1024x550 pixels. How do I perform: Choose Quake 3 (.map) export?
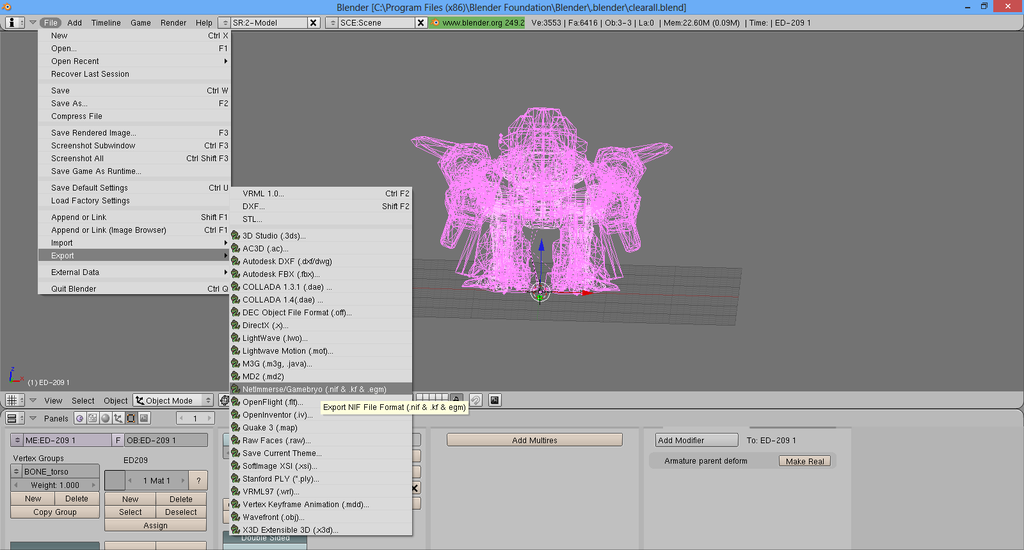tap(321, 428)
